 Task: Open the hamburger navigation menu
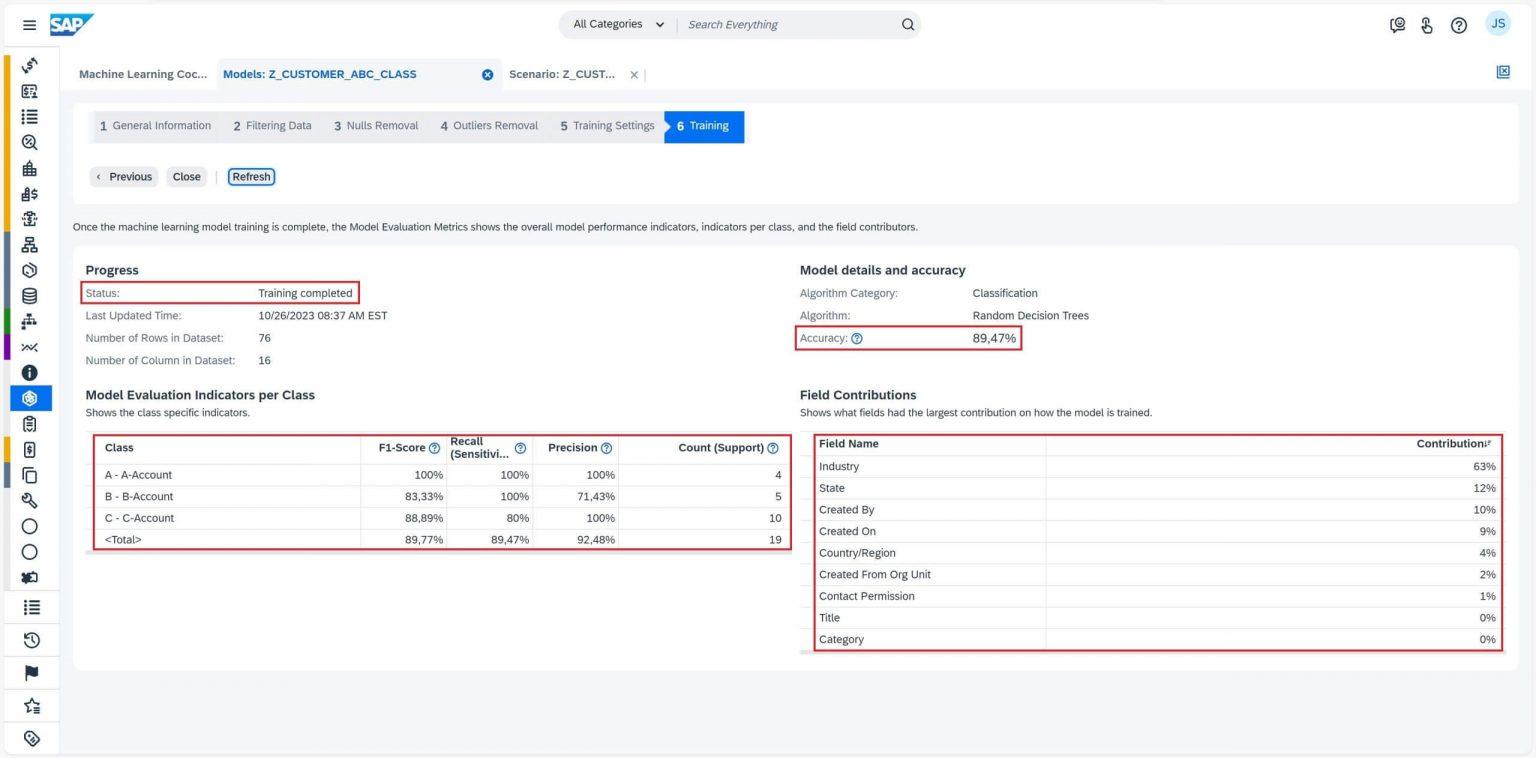(x=29, y=25)
